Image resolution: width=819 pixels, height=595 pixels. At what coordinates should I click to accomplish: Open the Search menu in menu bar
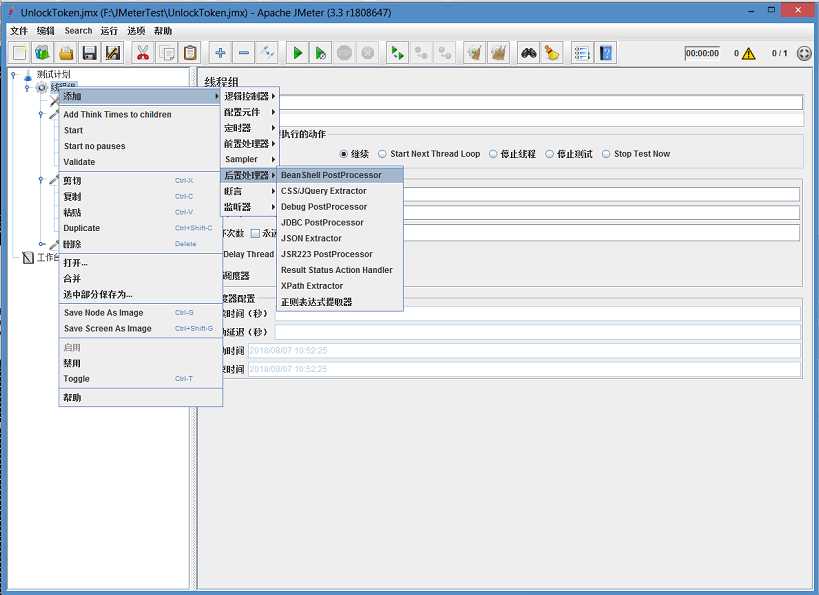(x=78, y=31)
